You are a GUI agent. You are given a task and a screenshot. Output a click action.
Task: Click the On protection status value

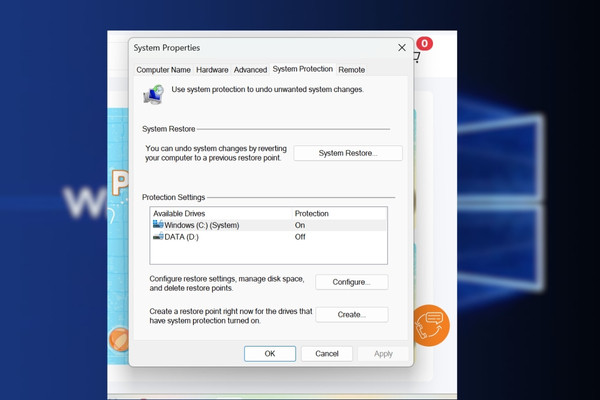pos(300,225)
